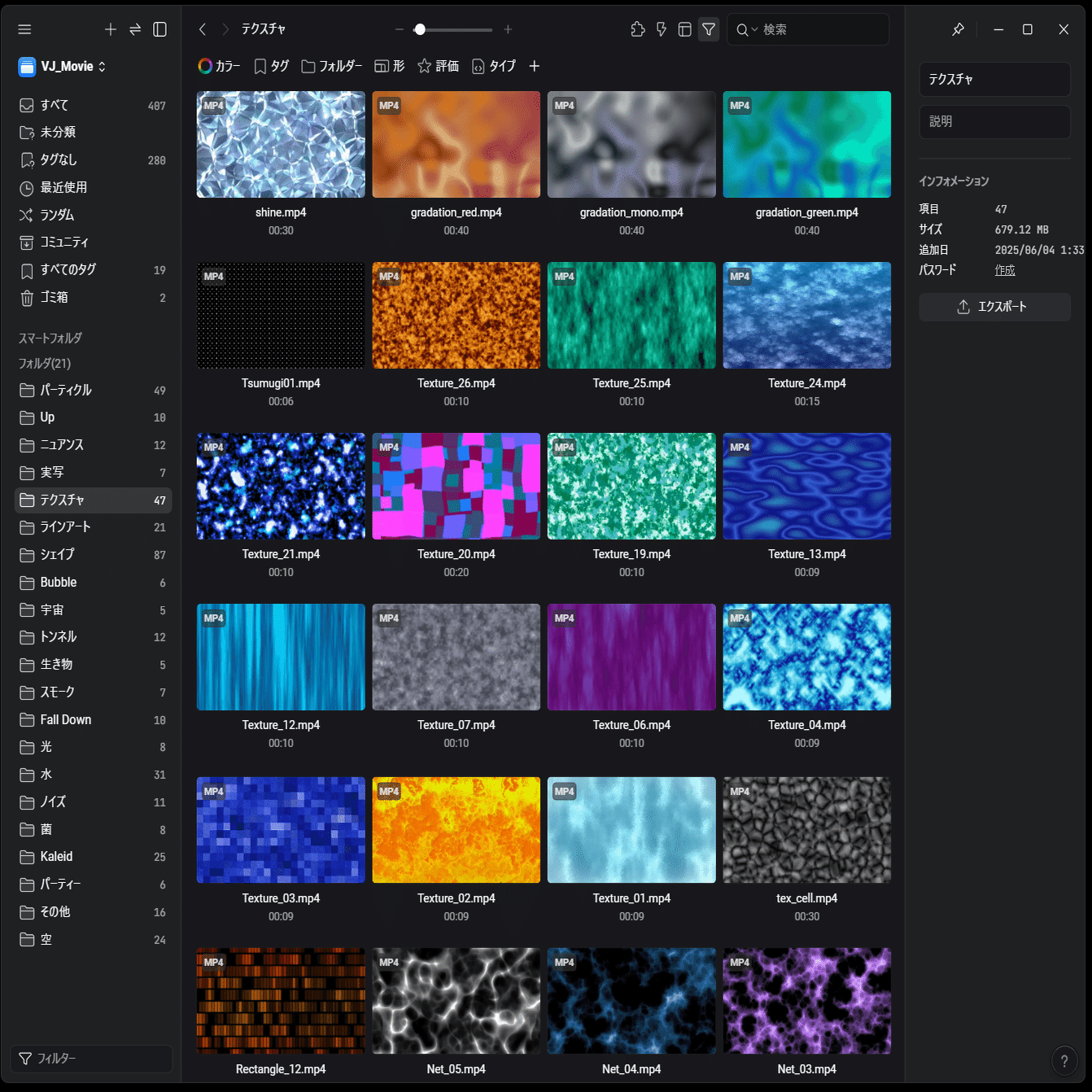Select the Texture_20.mp4 thumbnail
Screen dimensions: 1092x1092
coord(456,486)
